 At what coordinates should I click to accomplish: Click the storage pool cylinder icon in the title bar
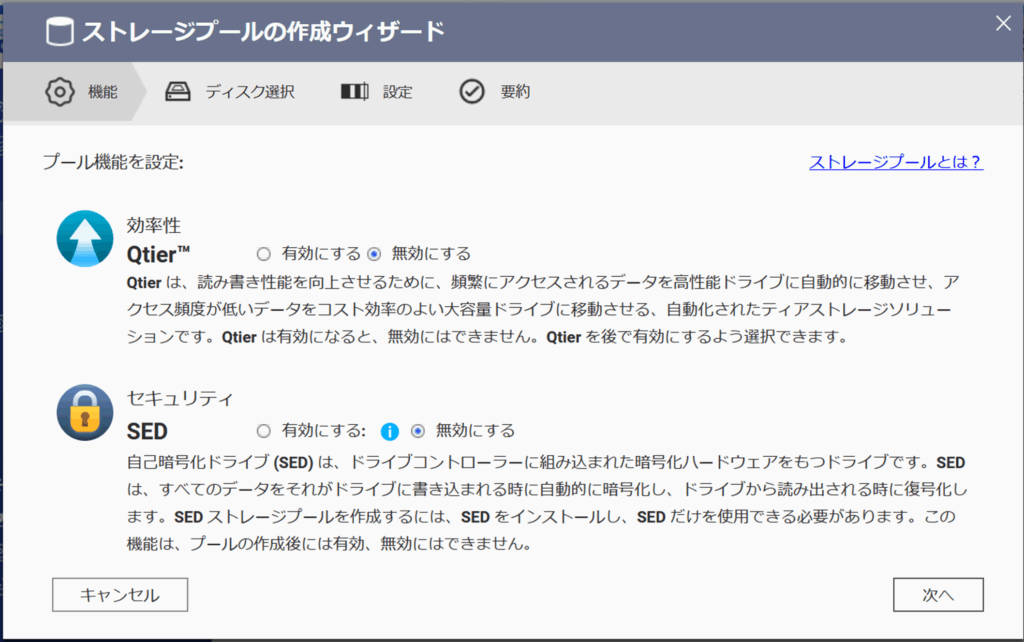click(x=60, y=31)
